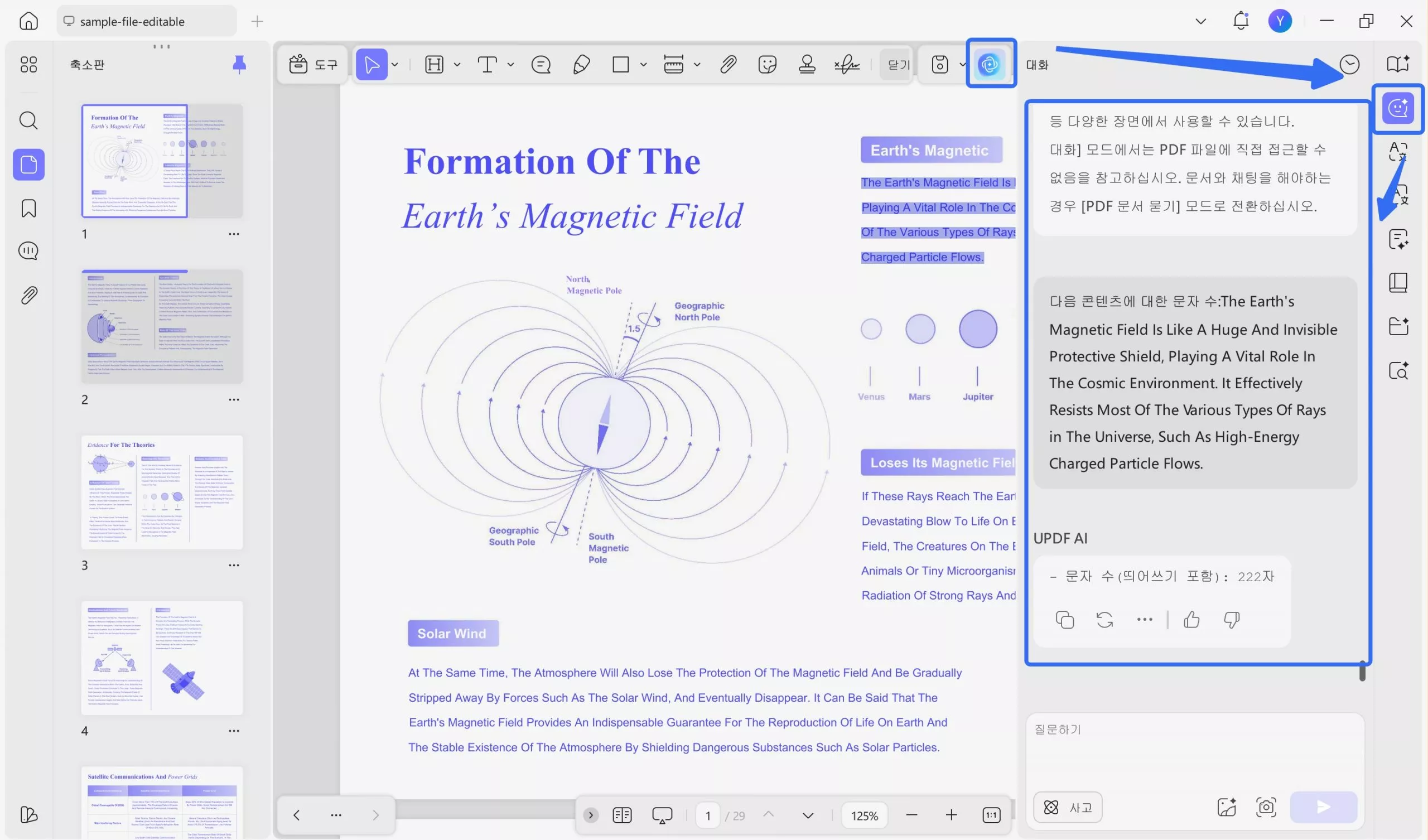Select the sticky note comment tool

coord(541,65)
